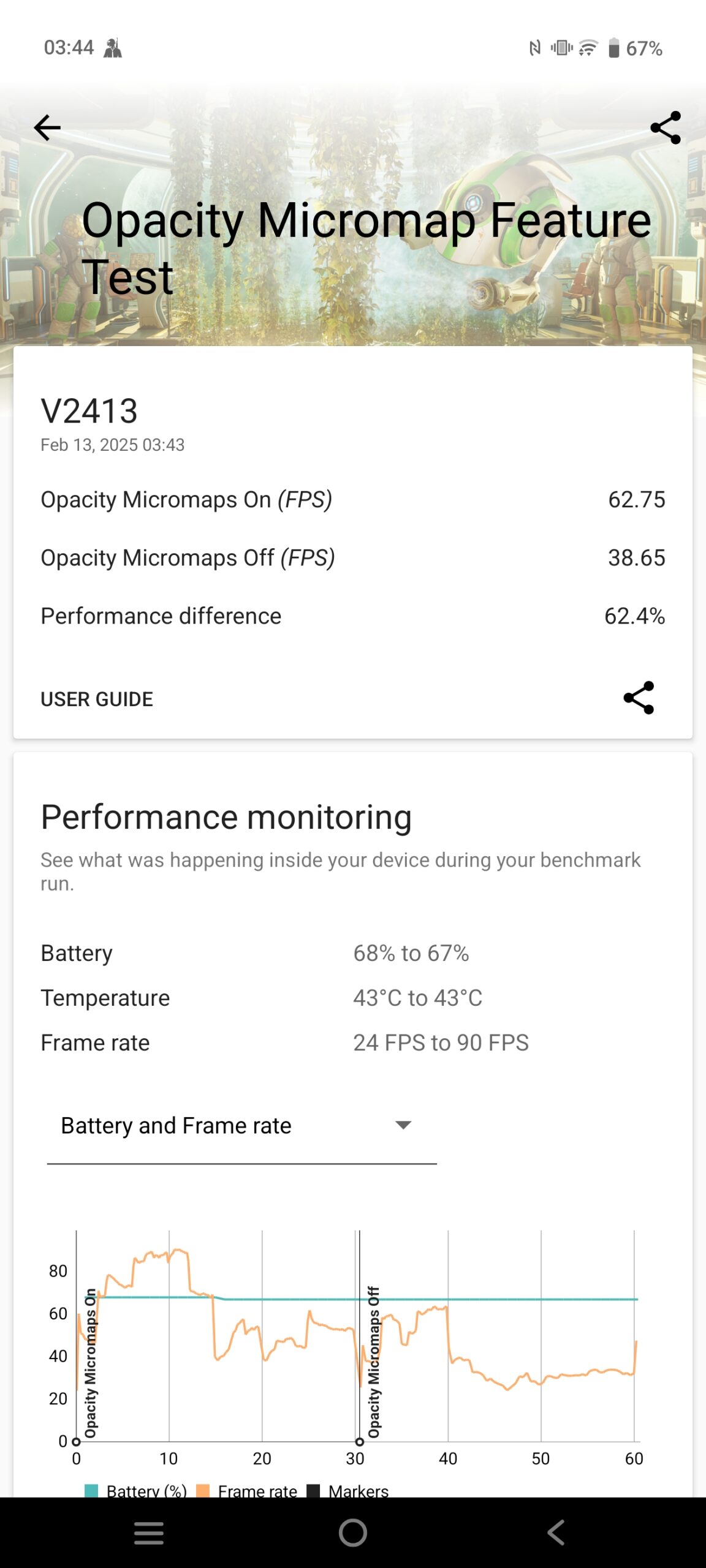Tap Opacity Micromaps On FPS row
Screen dimensions: 706x1568
pos(352,500)
